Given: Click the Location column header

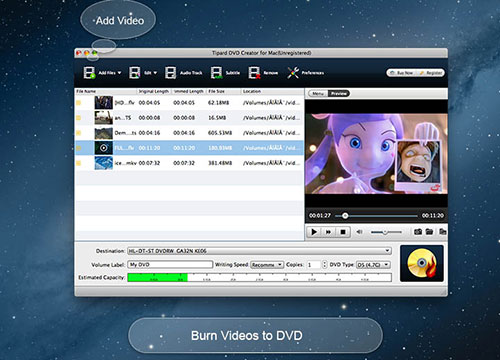Looking at the screenshot, I should 272,91.
